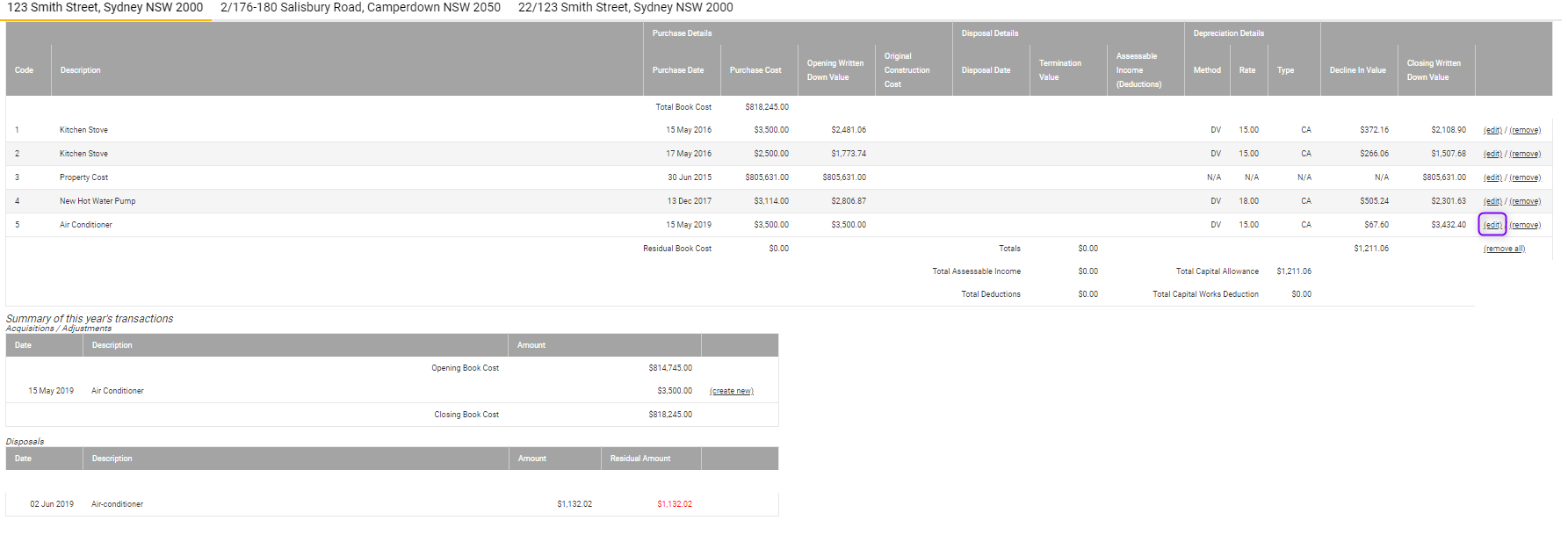Click the Residual Book Cost label

[x=677, y=249]
